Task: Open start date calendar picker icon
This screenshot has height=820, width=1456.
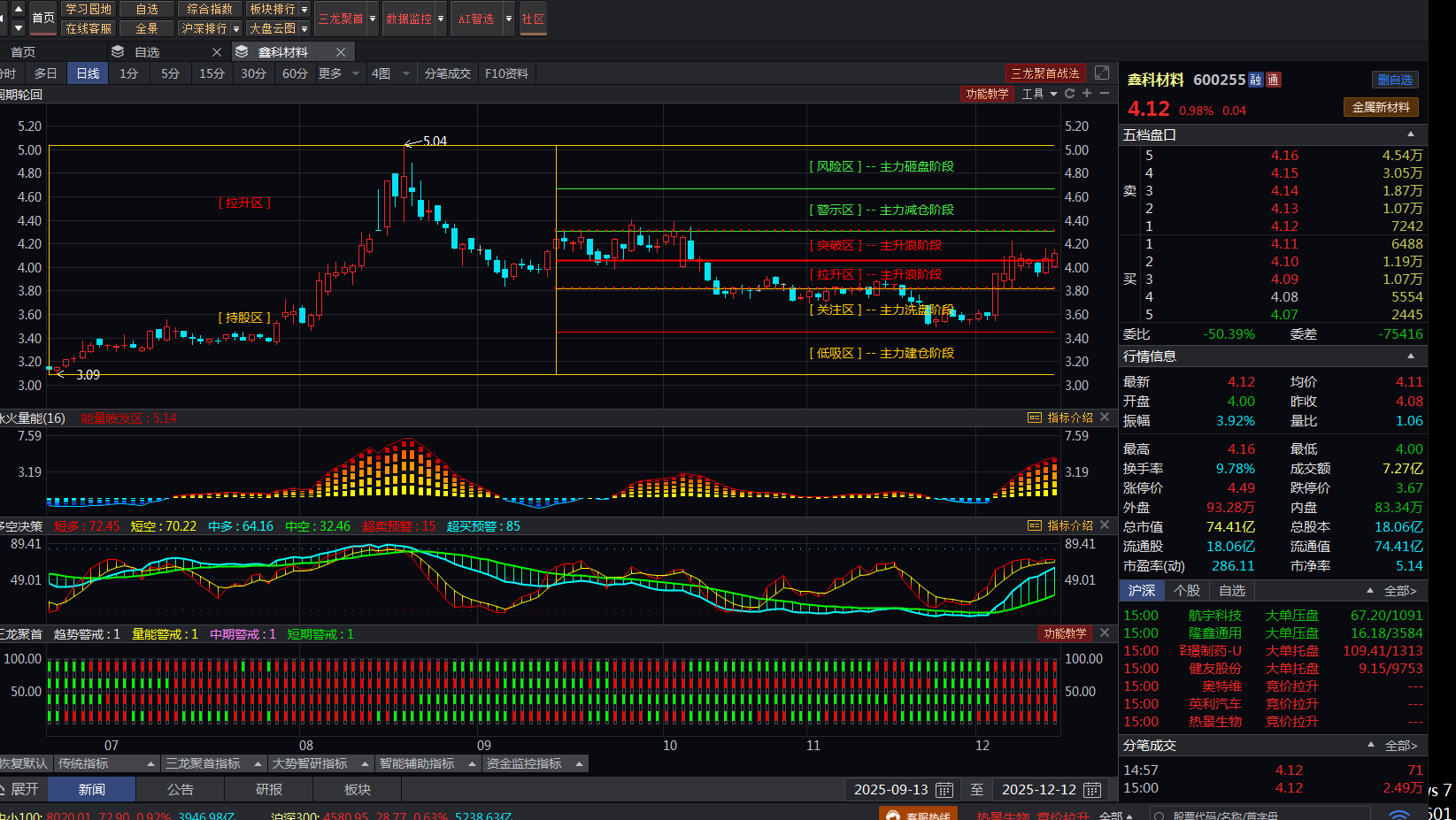Action: point(944,790)
